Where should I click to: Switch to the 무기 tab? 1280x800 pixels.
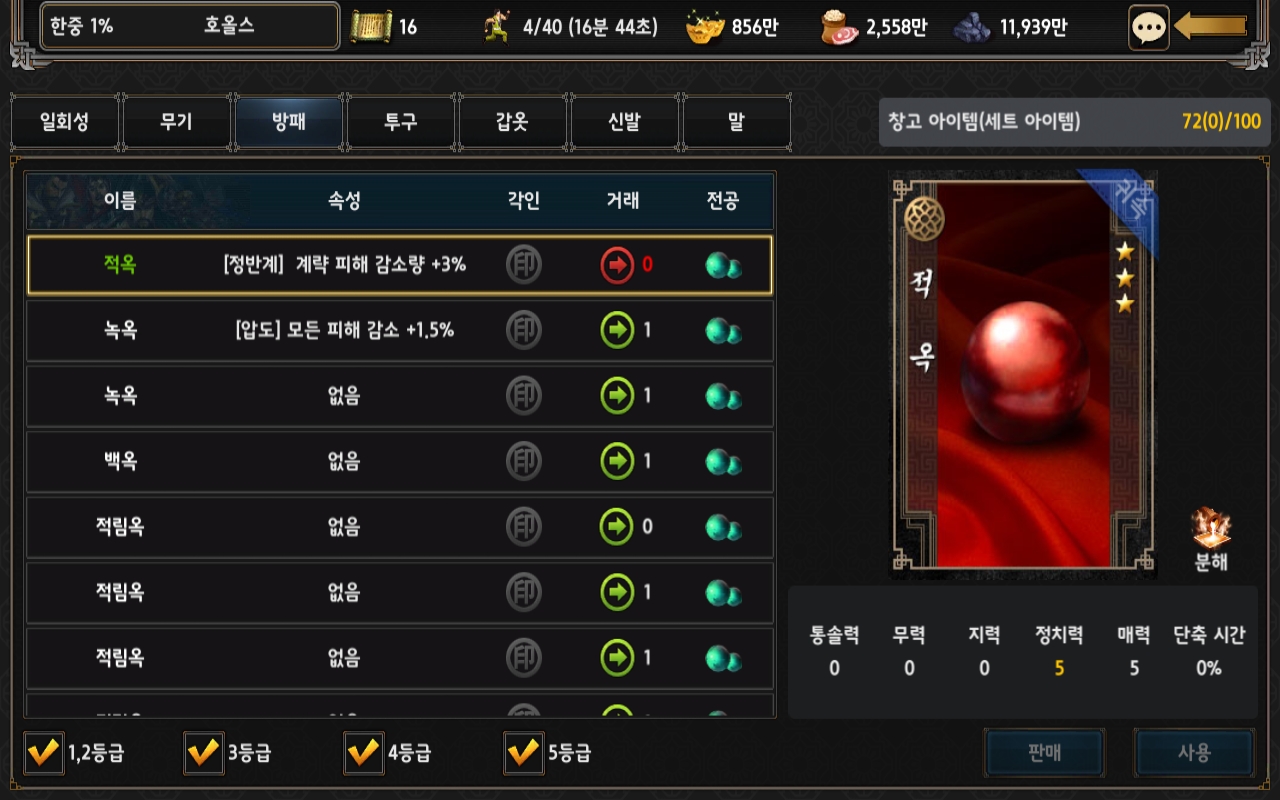[176, 123]
